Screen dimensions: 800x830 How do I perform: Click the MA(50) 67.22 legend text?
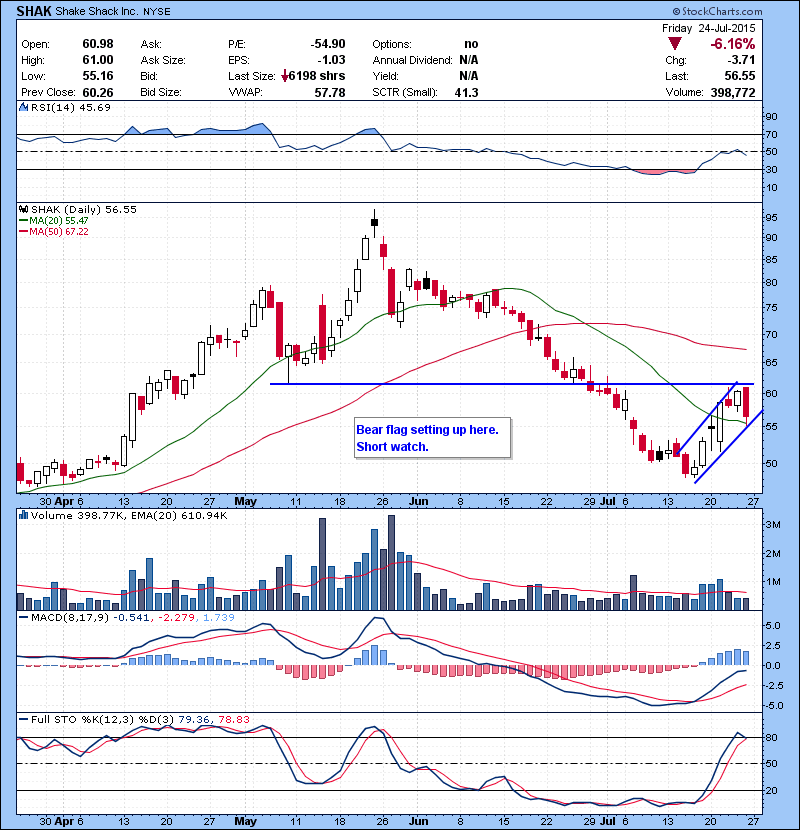click(59, 232)
